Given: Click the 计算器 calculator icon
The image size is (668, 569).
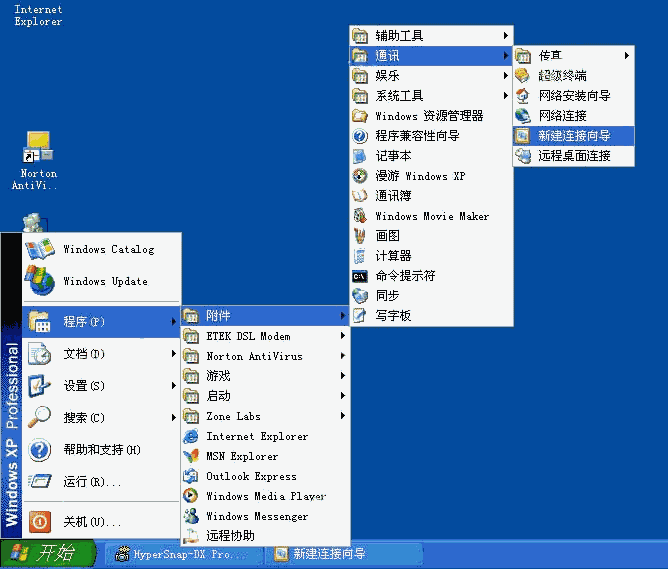Looking at the screenshot, I should pyautogui.click(x=360, y=256).
